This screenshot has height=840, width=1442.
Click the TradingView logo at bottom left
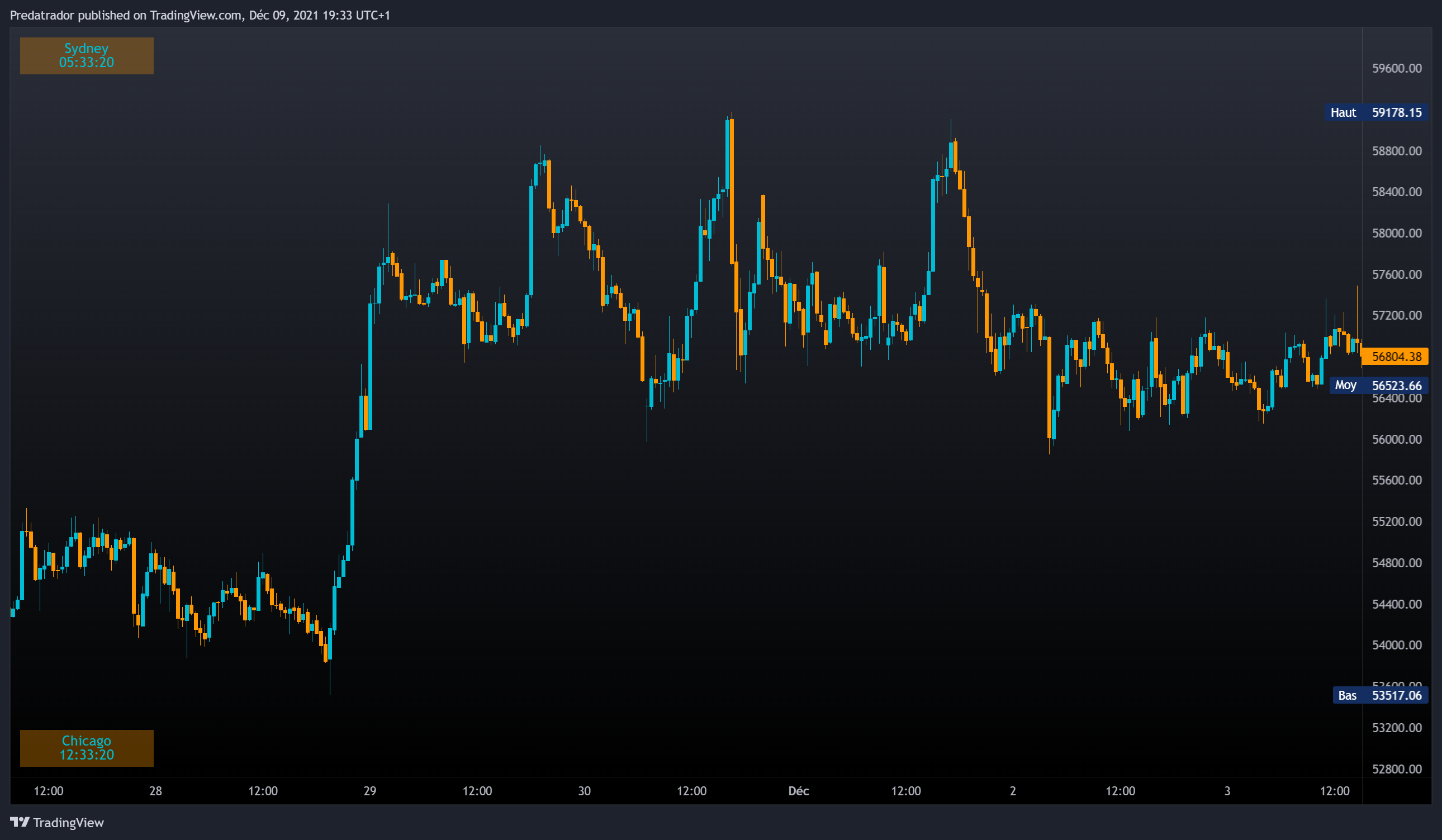[x=57, y=822]
